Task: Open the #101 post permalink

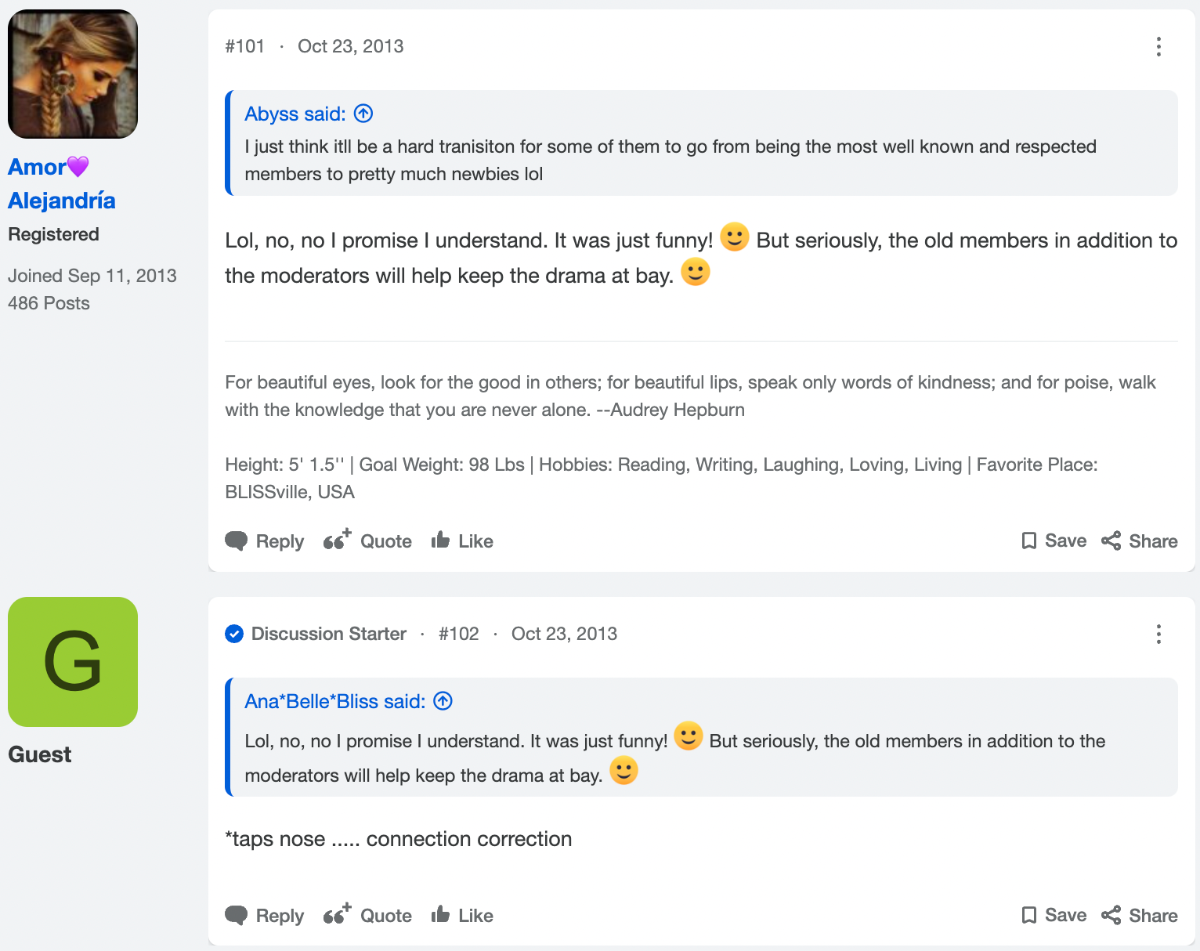Action: coord(245,46)
